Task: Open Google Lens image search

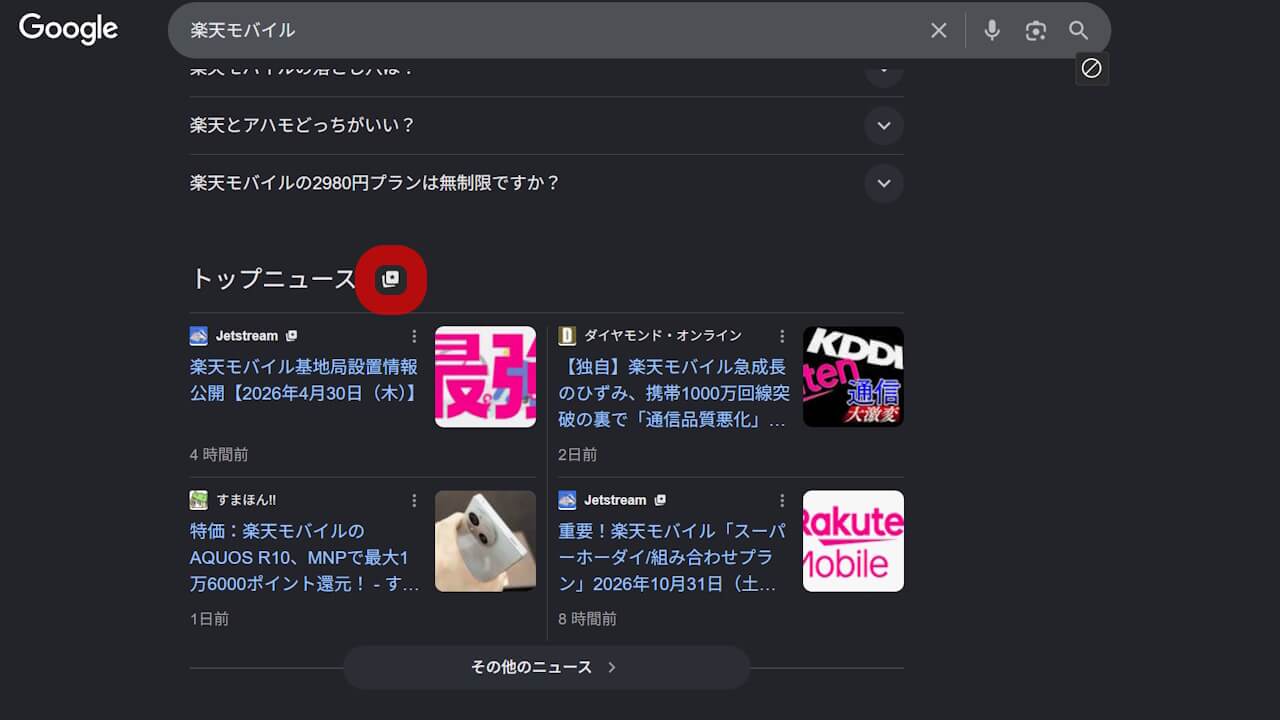Action: (1036, 30)
